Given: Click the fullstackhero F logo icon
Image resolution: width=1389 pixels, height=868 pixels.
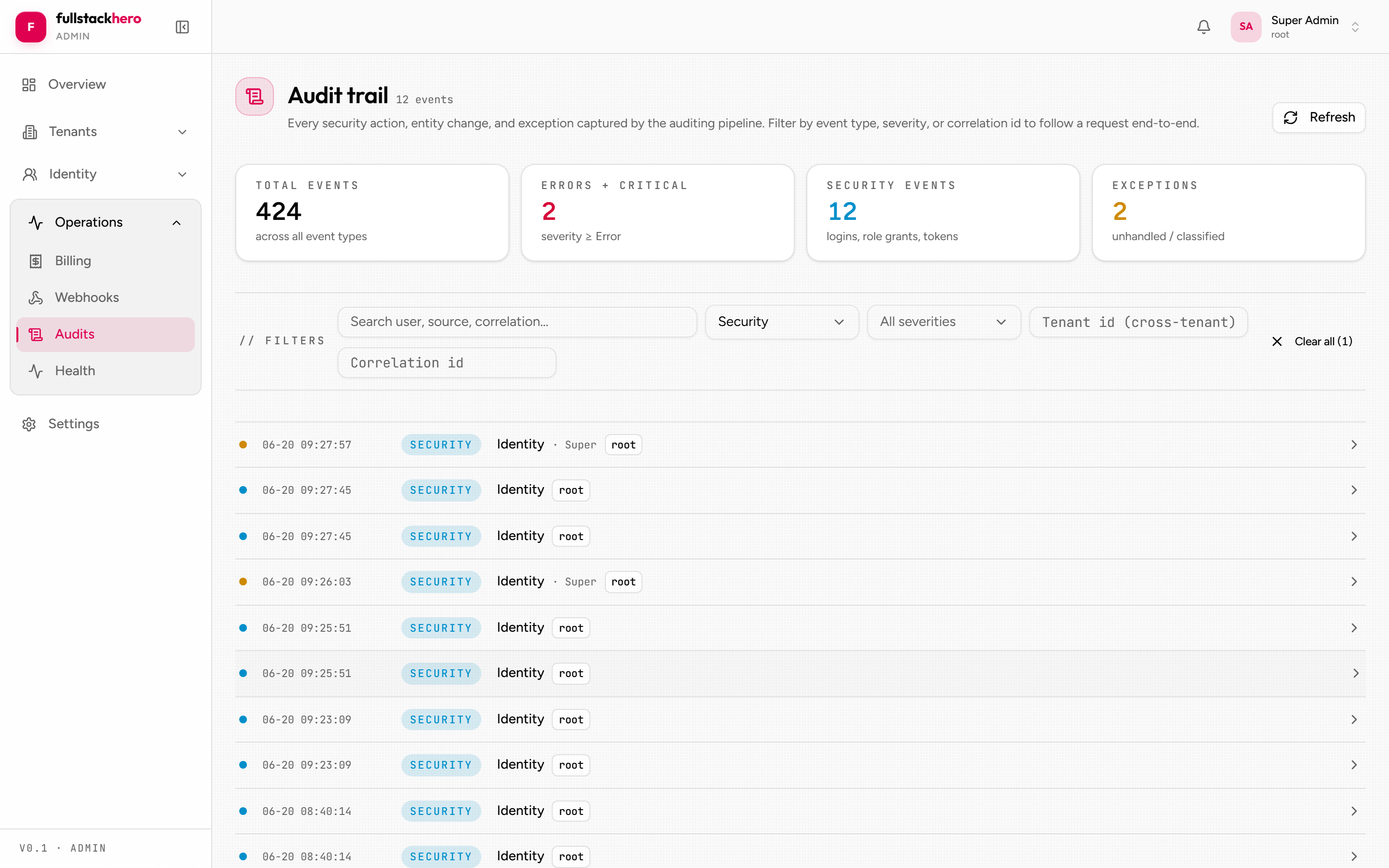Looking at the screenshot, I should [31, 27].
